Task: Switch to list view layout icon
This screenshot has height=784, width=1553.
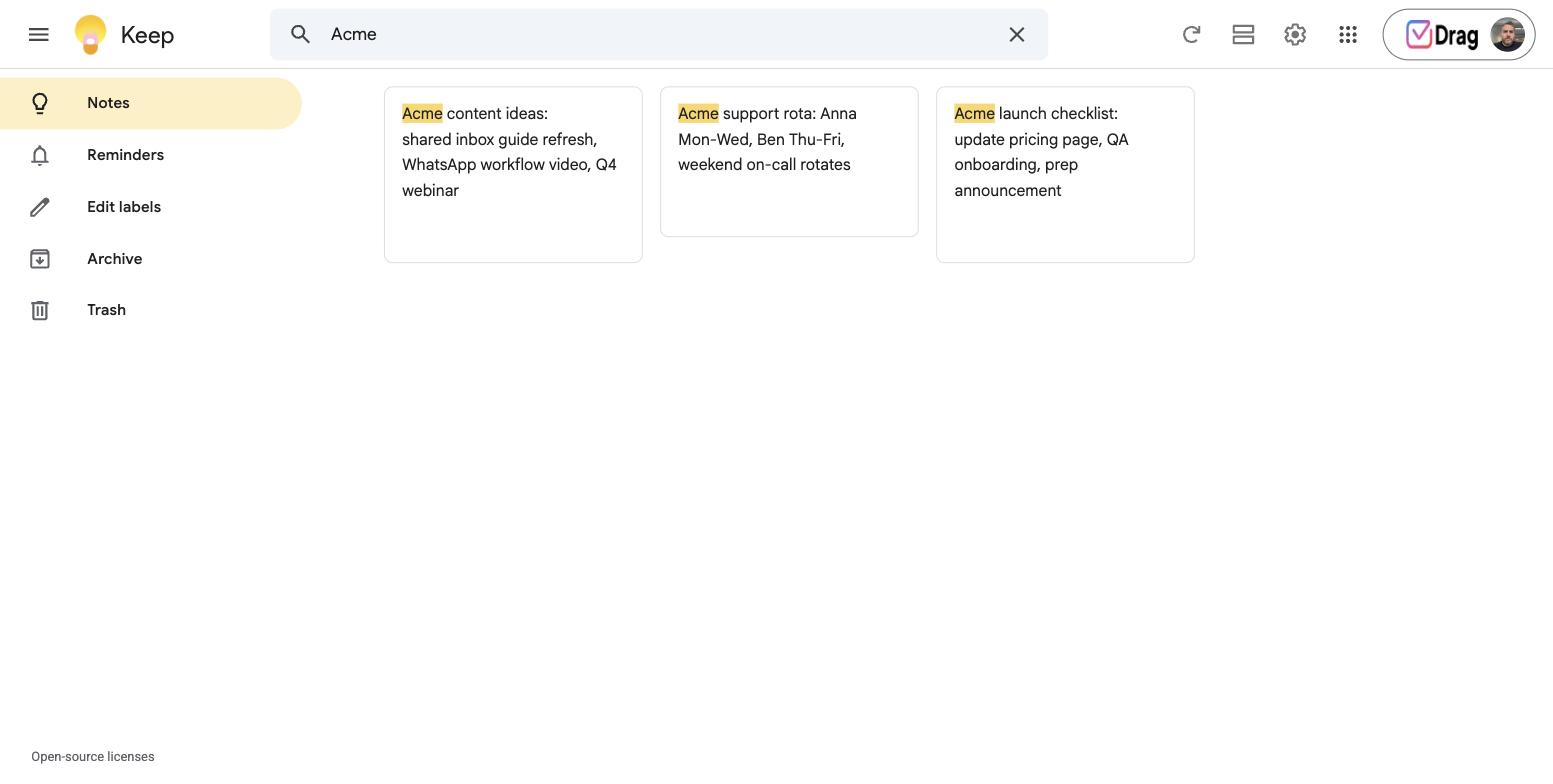Action: click(x=1243, y=34)
